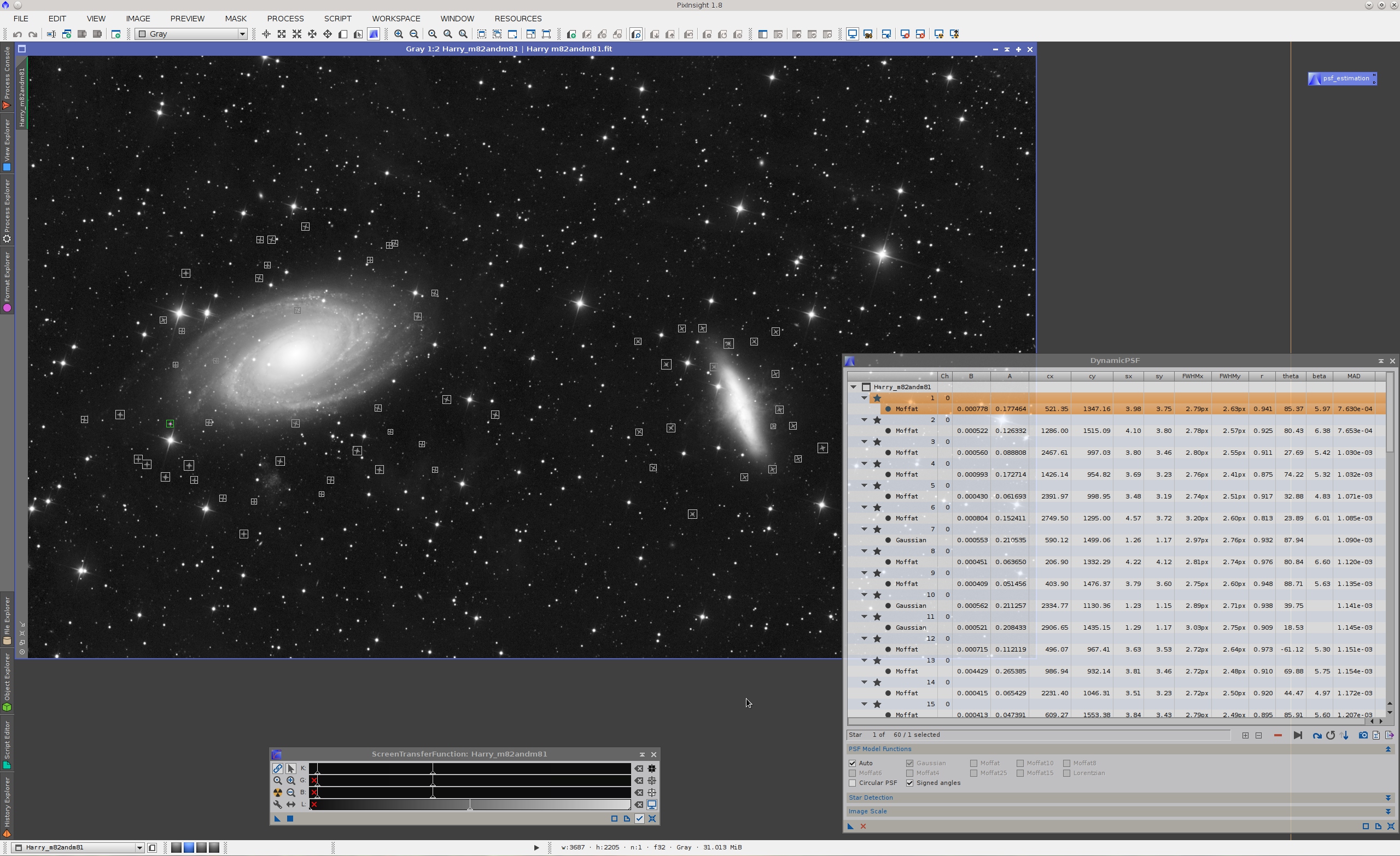Open the MASK menu
The image size is (1400, 856).
point(235,18)
